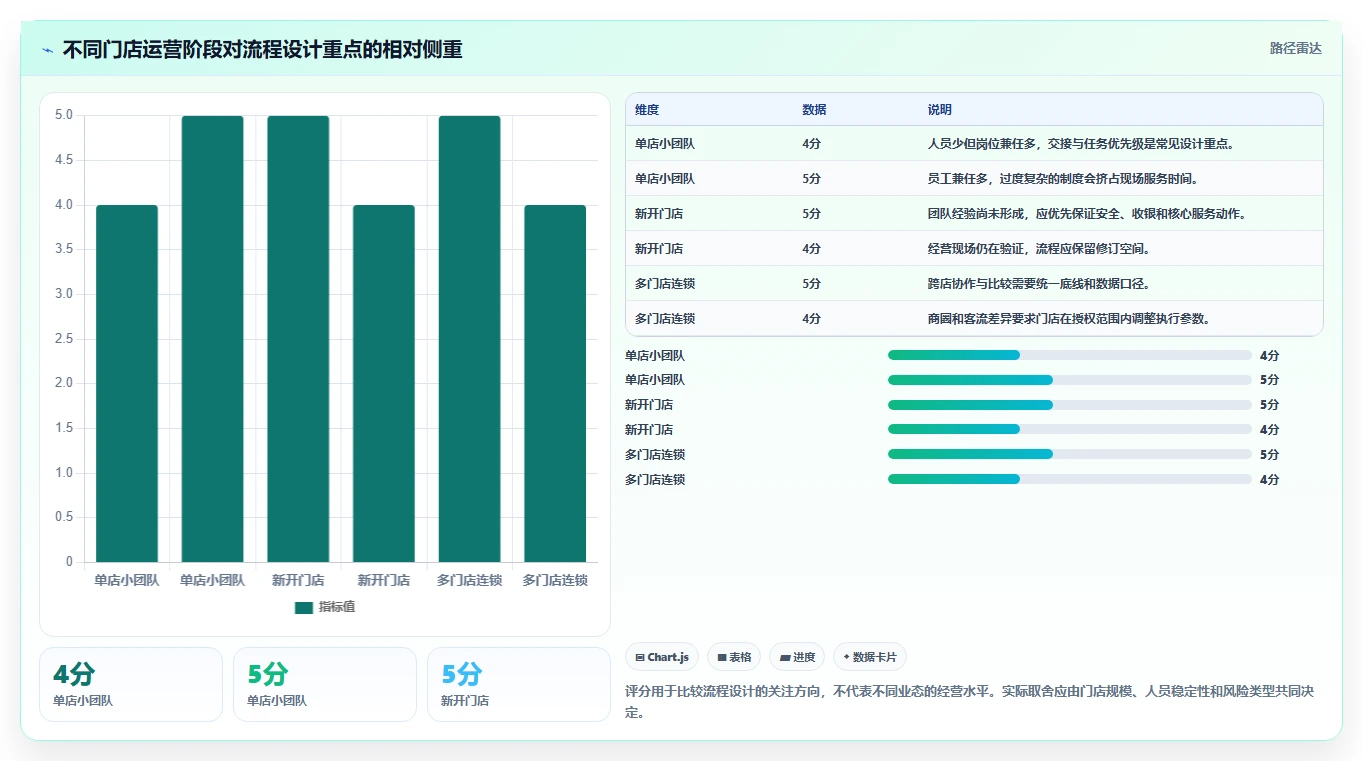This screenshot has height=761, width=1363.
Task: Click the 2.5 tick on the chart y-axis
Action: click(63, 339)
